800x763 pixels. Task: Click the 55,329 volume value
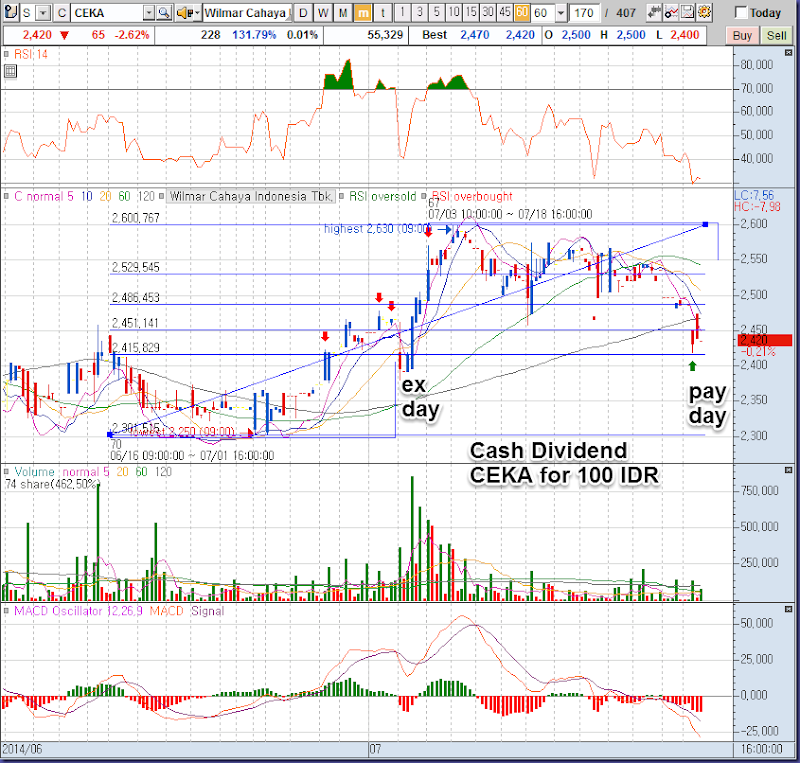coord(385,35)
